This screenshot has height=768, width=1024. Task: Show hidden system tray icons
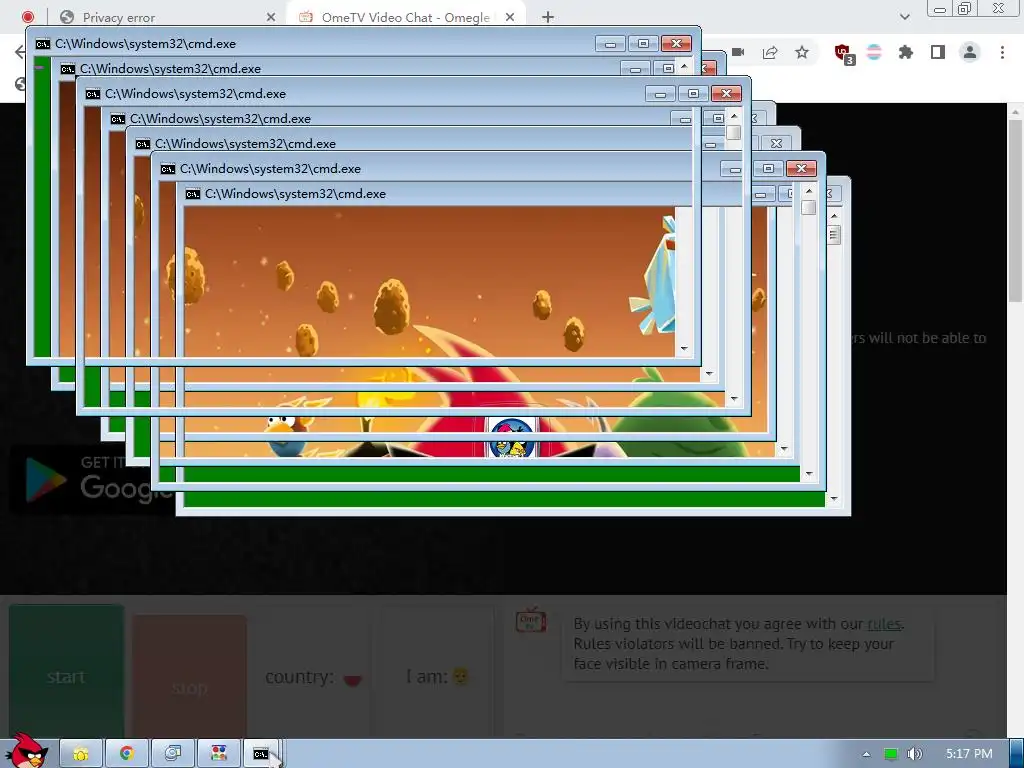click(x=866, y=754)
